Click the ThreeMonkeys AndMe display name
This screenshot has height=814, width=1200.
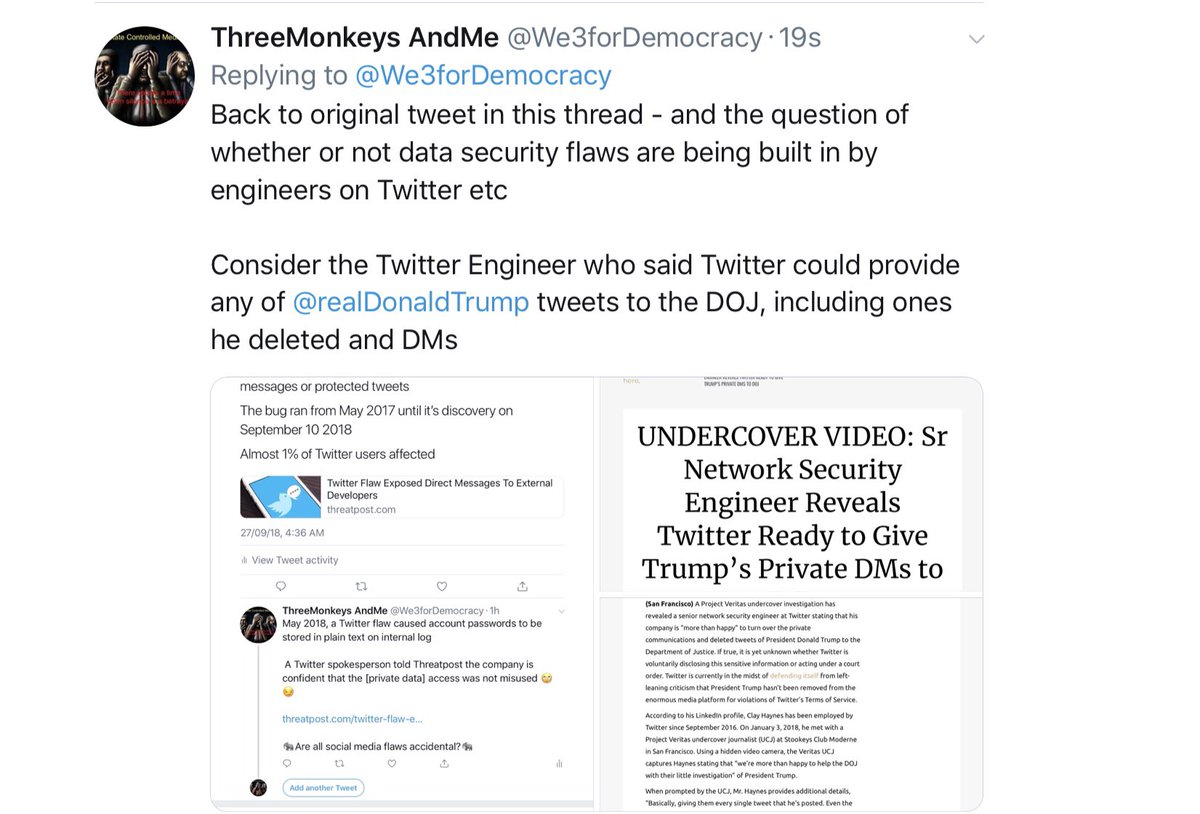pyautogui.click(x=354, y=38)
